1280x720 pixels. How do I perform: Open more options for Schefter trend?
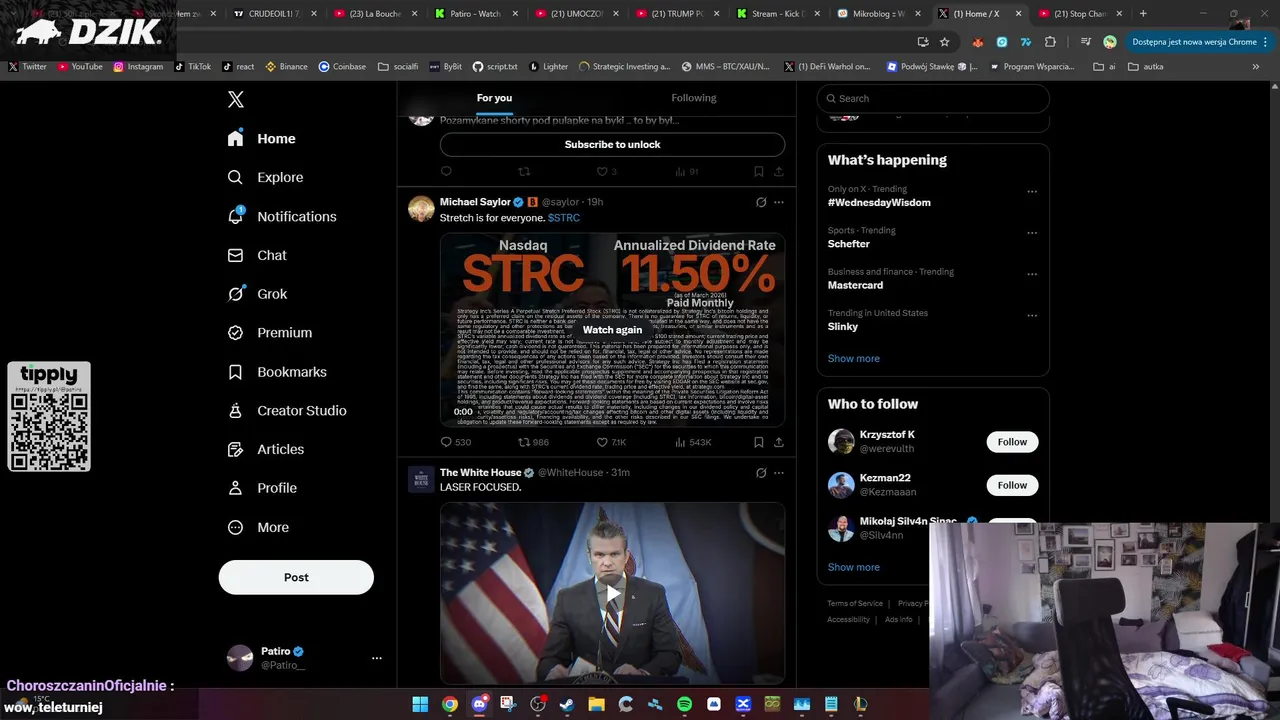click(x=1032, y=233)
